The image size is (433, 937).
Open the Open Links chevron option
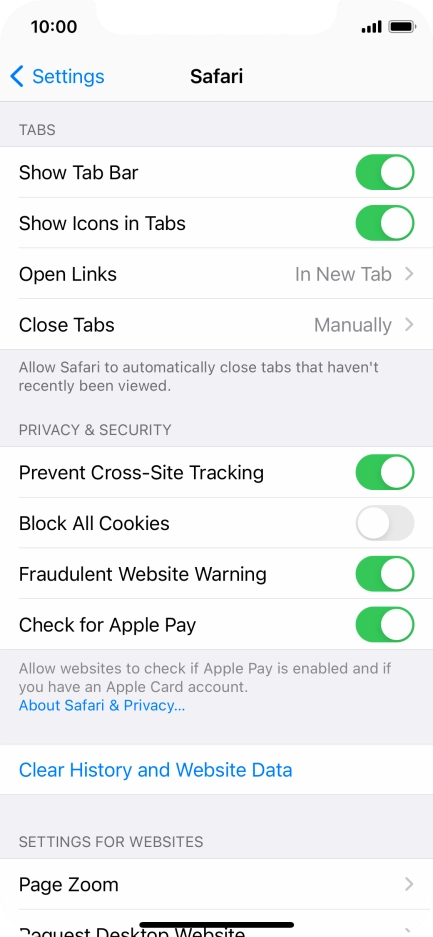(409, 274)
